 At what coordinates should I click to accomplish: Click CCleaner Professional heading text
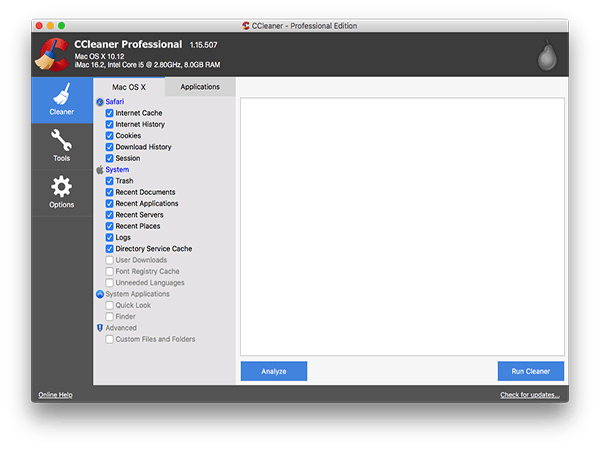click(128, 44)
